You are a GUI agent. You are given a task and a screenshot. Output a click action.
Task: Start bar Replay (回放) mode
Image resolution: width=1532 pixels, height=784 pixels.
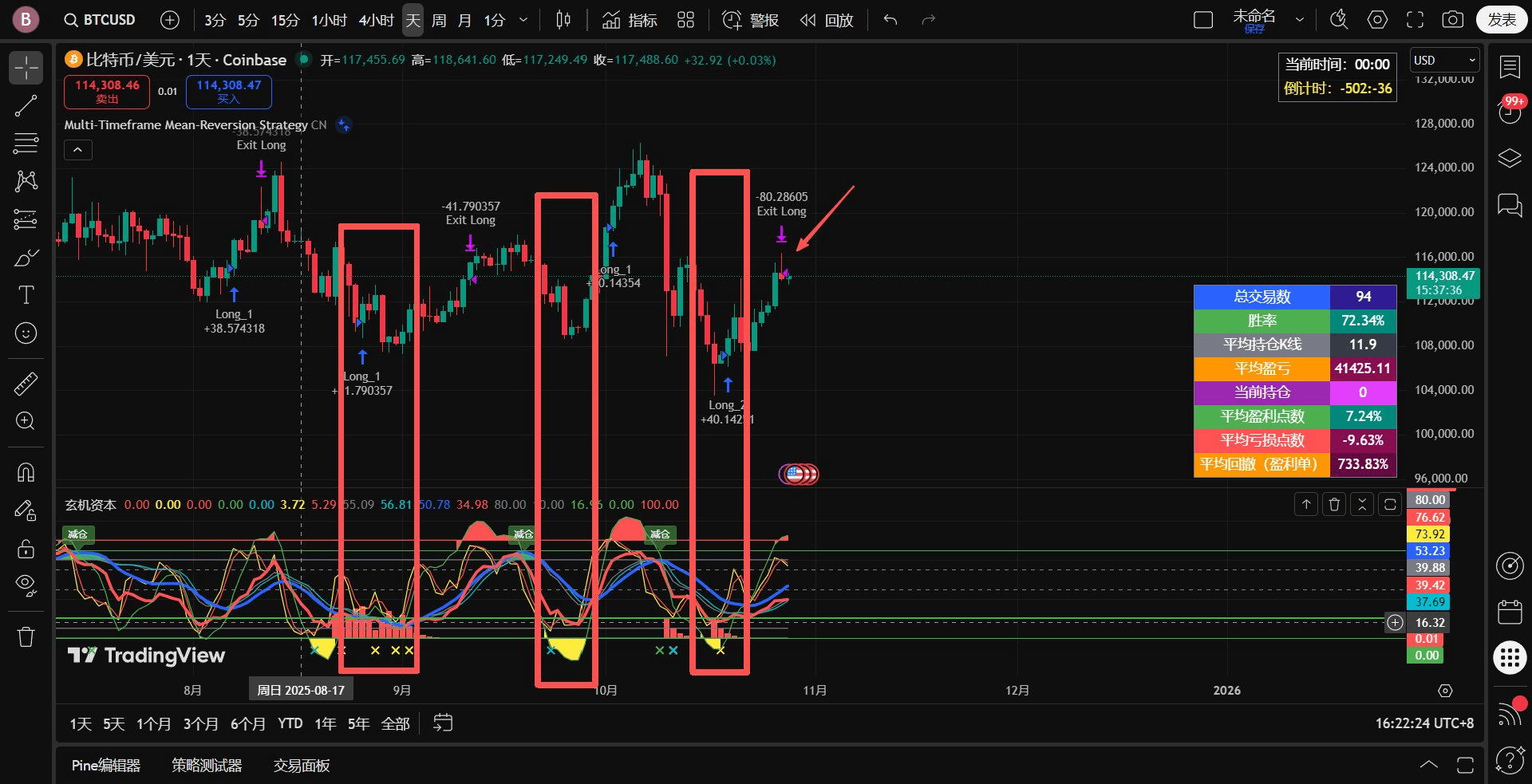pos(827,20)
